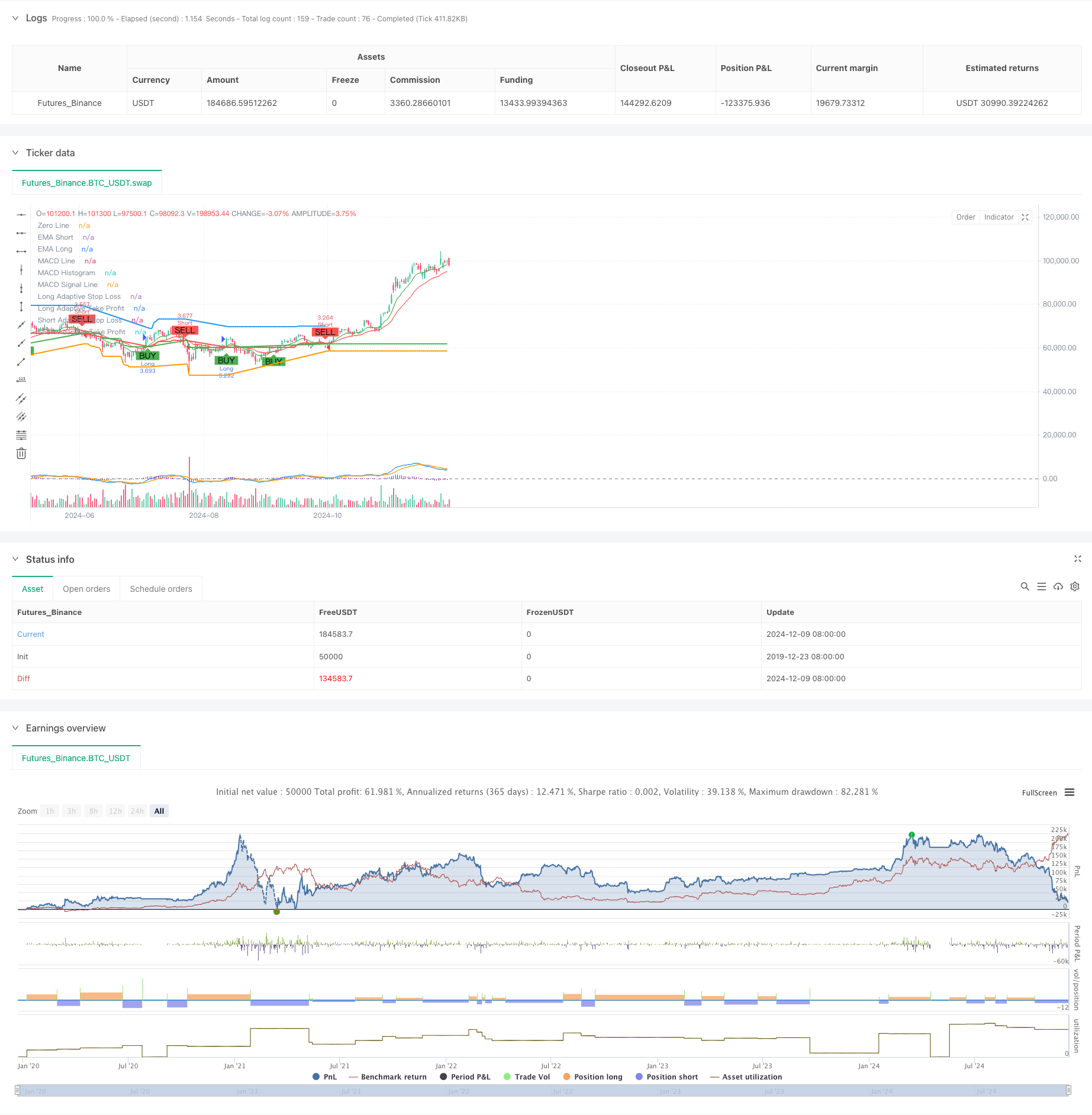The width and height of the screenshot is (1092, 1115).
Task: Set zoom range to 24h
Action: point(137,811)
